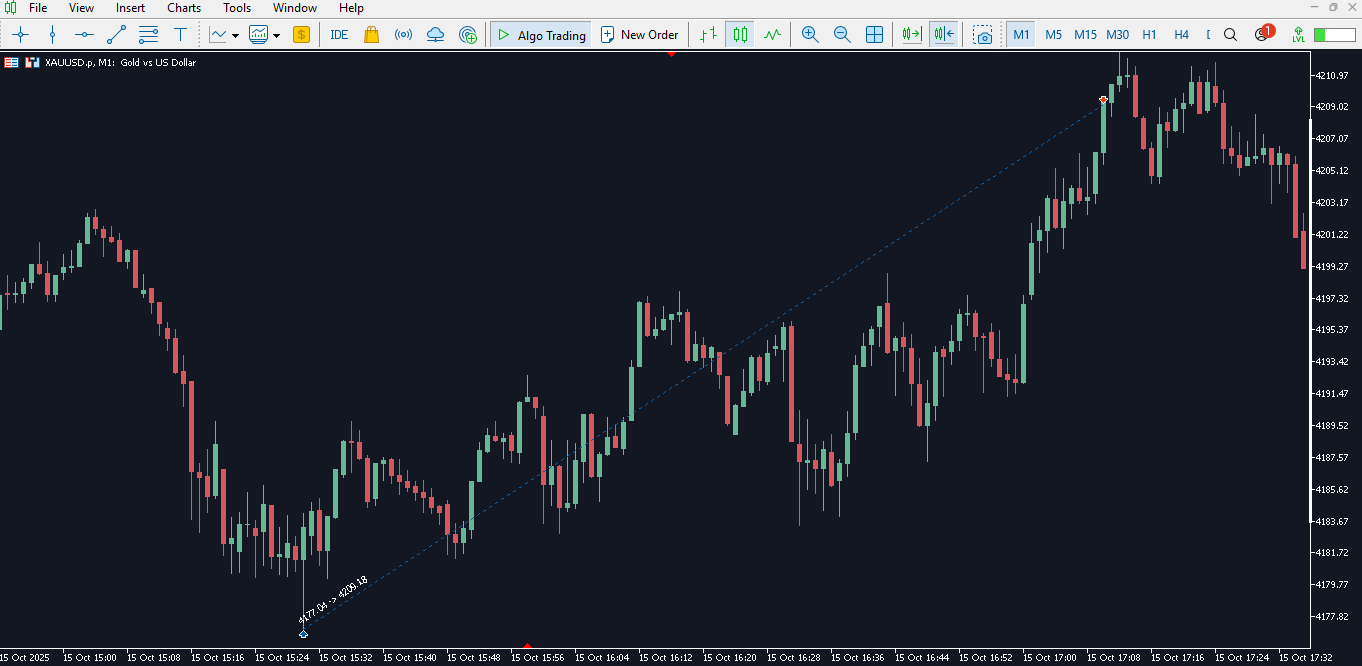
Task: Click the tile windows grid icon
Action: 874,35
